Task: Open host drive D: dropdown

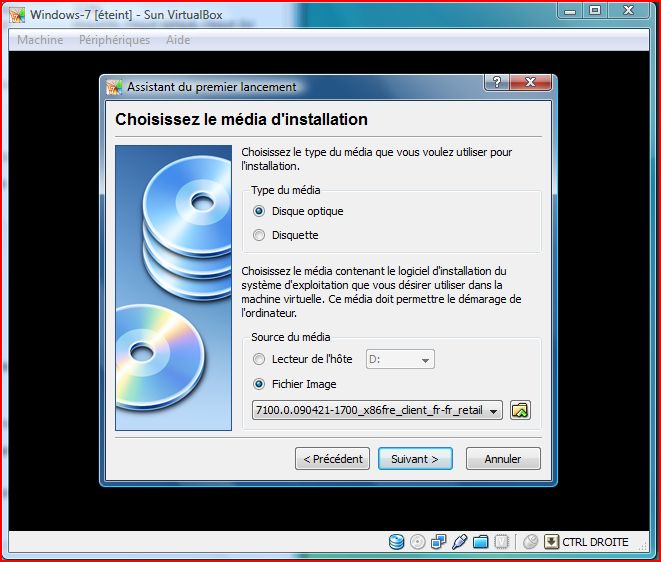Action: point(400,359)
